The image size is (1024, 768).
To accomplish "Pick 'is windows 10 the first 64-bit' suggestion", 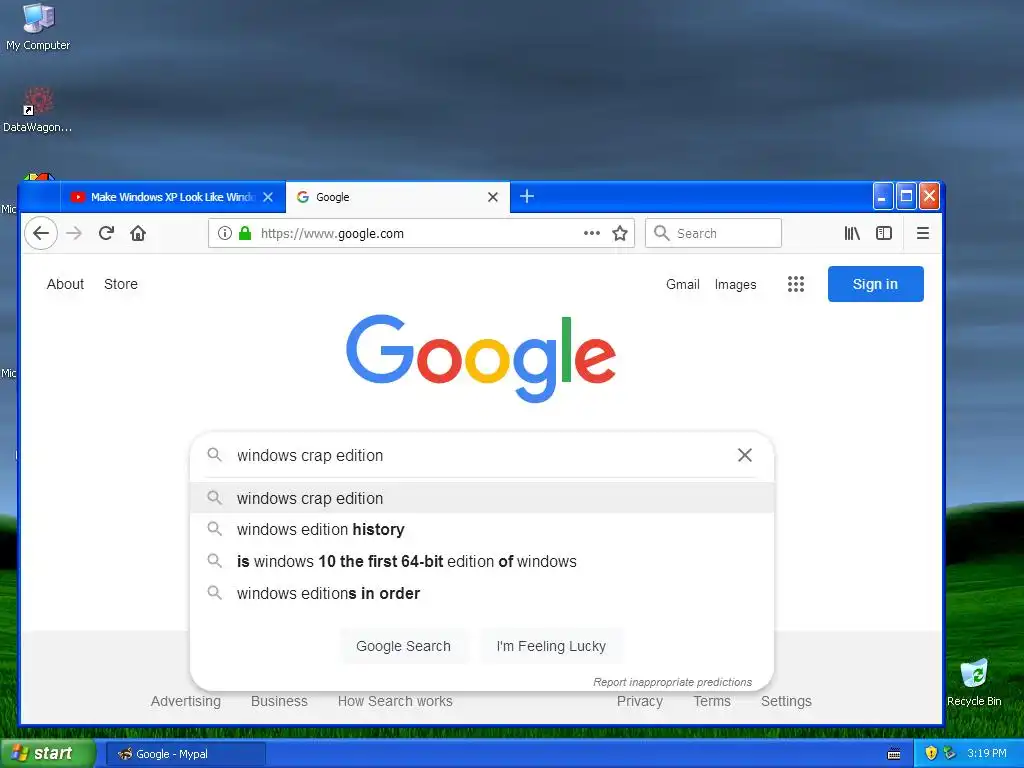I will click(482, 562).
